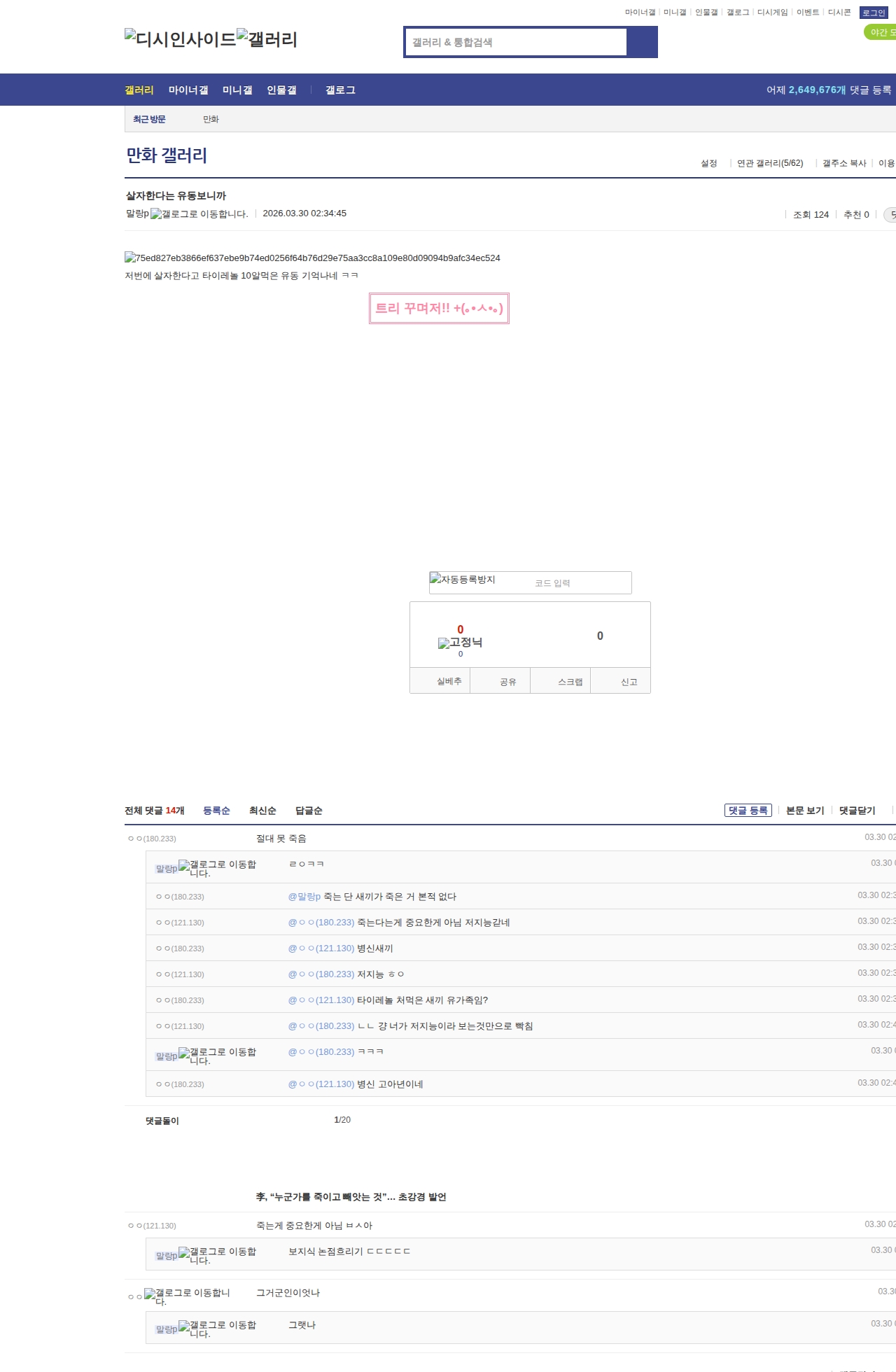Open the 디시게임 top link
This screenshot has width=896, height=1372.
click(773, 13)
